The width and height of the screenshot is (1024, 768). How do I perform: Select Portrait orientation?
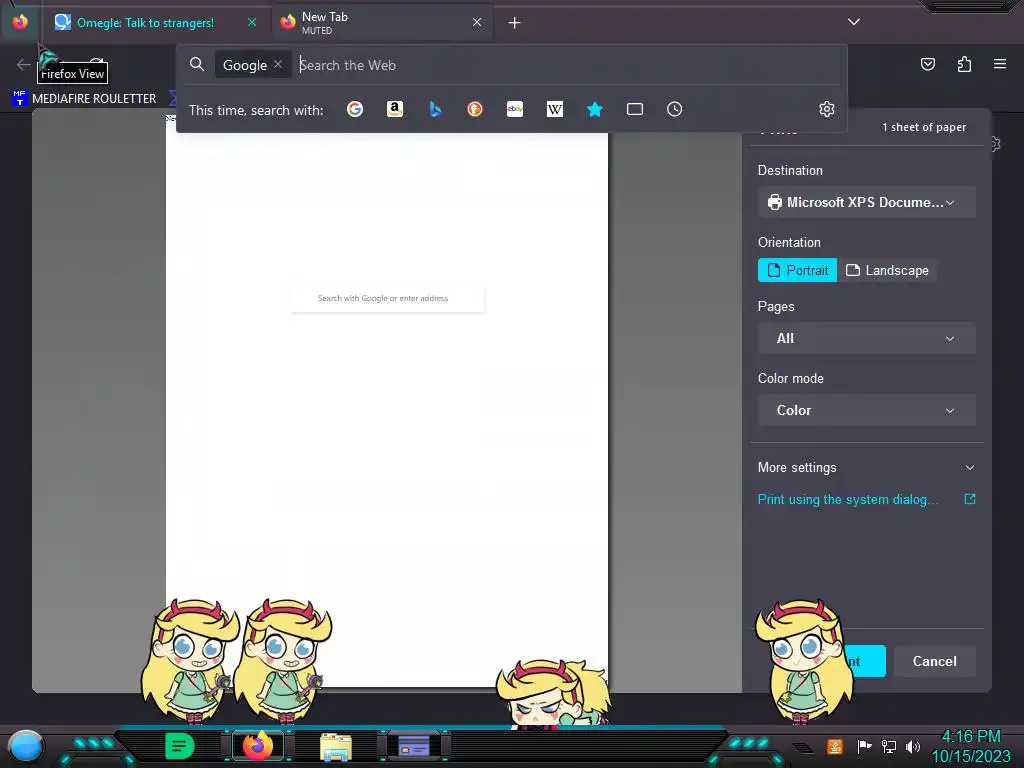(x=797, y=270)
